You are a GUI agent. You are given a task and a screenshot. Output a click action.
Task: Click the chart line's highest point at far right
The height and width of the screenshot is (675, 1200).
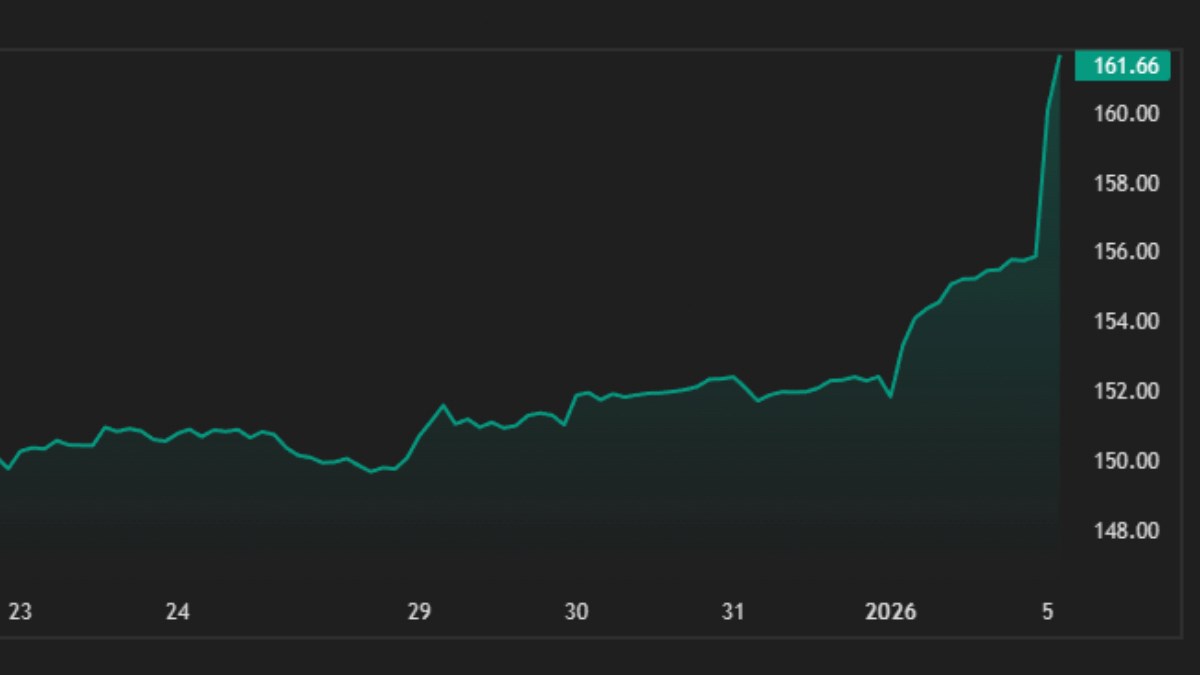(1059, 57)
